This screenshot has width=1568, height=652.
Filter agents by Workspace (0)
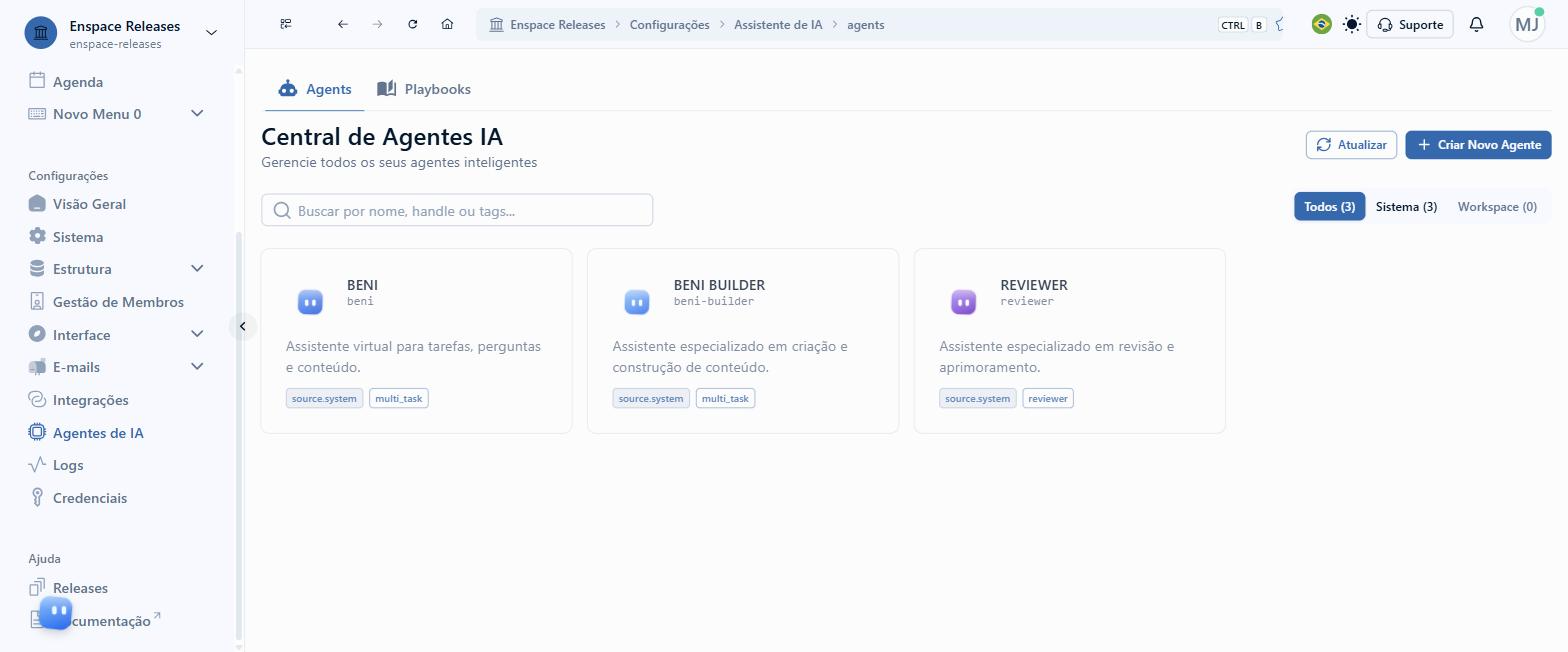pyautogui.click(x=1497, y=206)
